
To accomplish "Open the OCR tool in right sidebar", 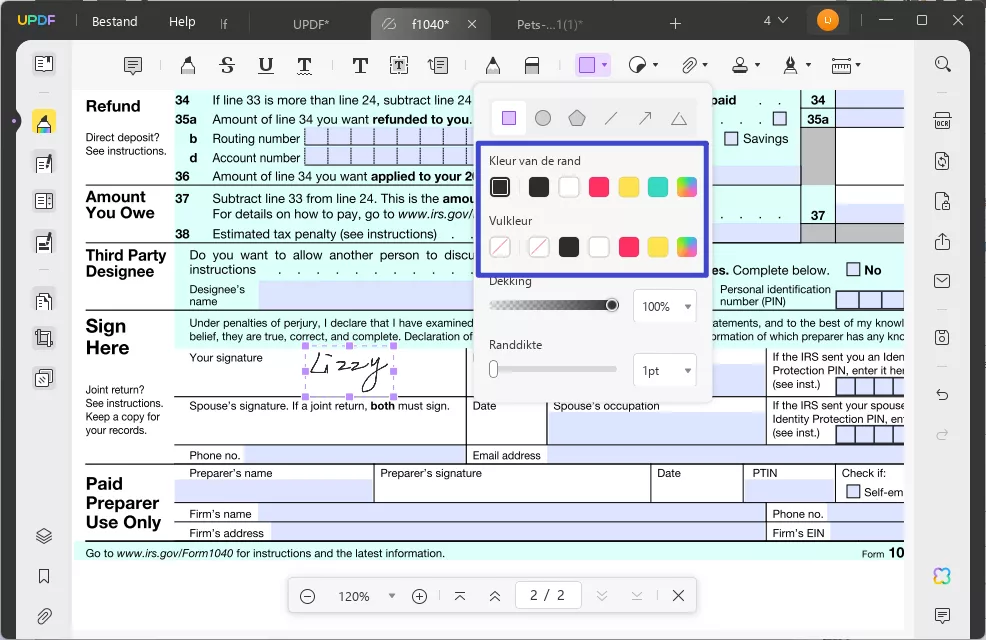I will [x=942, y=121].
